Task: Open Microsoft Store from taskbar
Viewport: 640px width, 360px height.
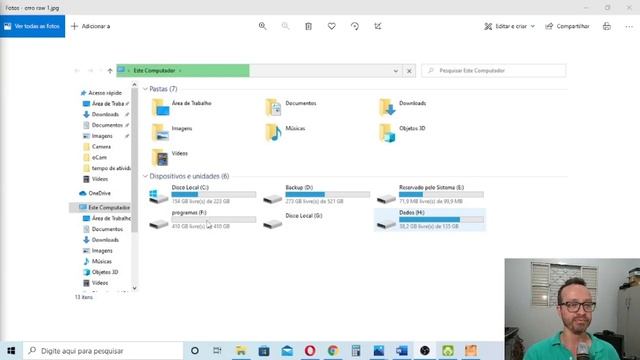Action: tap(264, 351)
